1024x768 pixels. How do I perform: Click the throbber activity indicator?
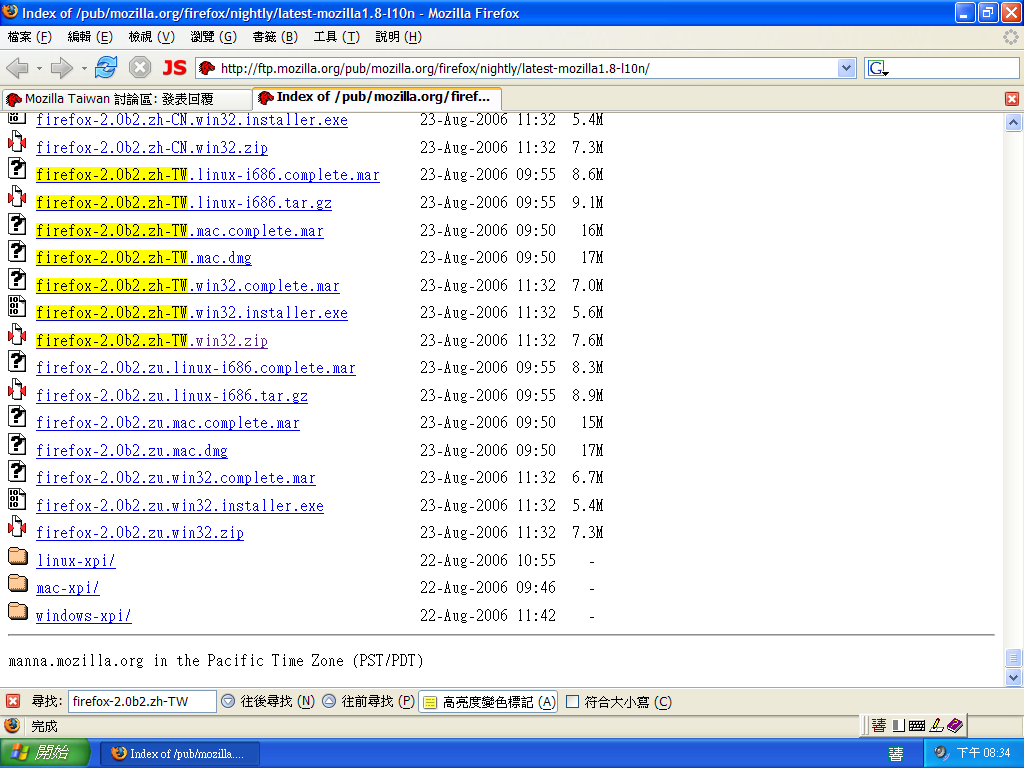[1011, 37]
